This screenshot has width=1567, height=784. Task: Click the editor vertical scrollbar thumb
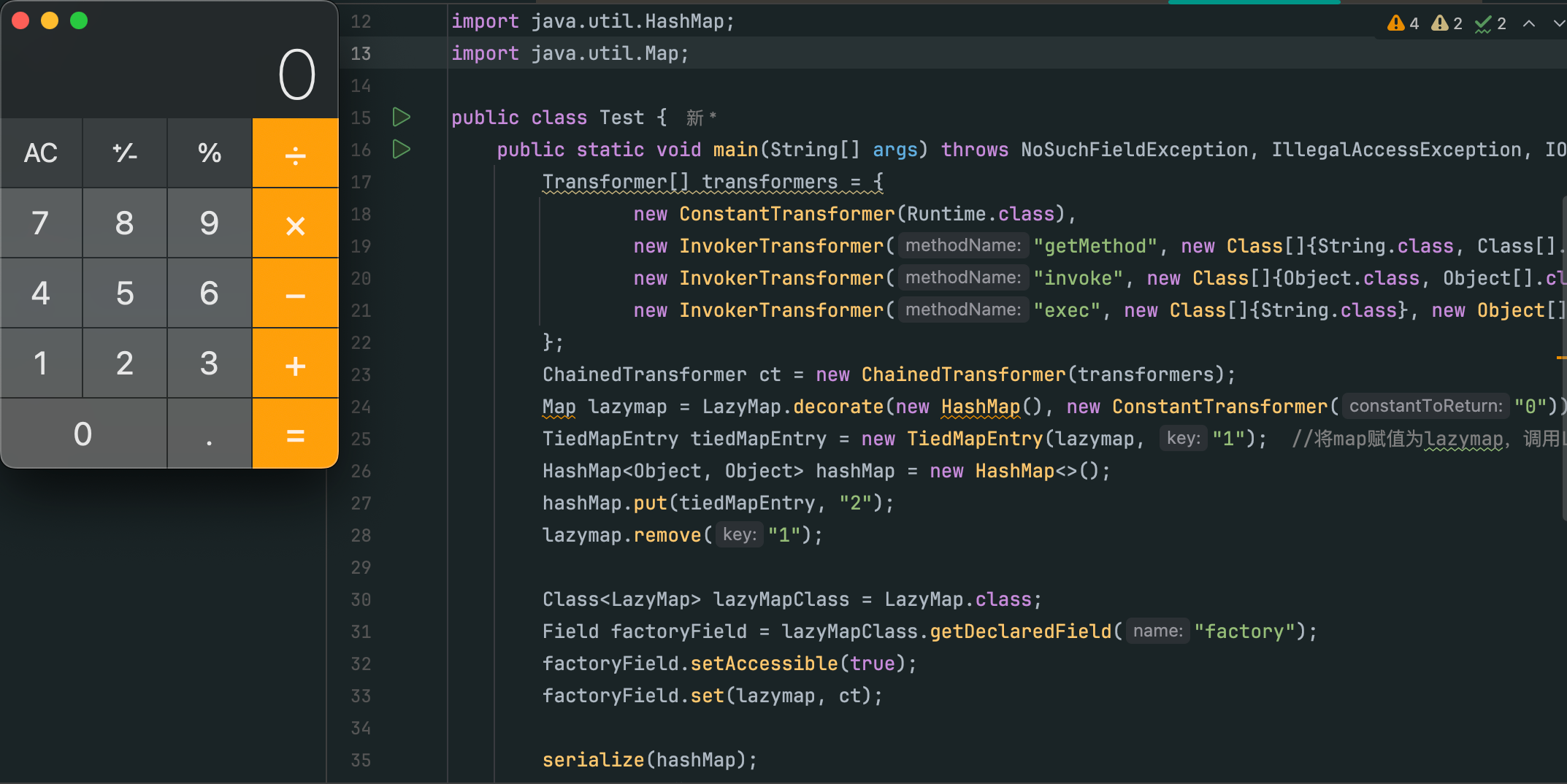(1564, 358)
